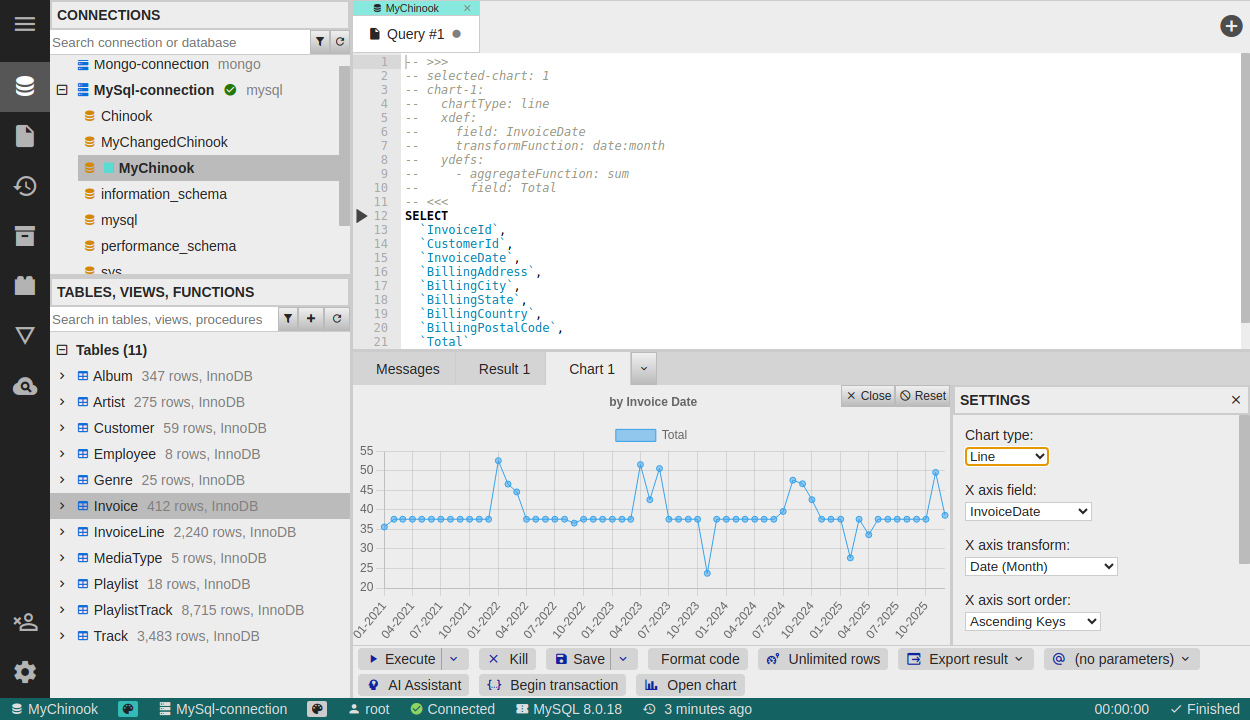Click the '3 minutes ago' status entry
1250x720 pixels.
[697, 709]
